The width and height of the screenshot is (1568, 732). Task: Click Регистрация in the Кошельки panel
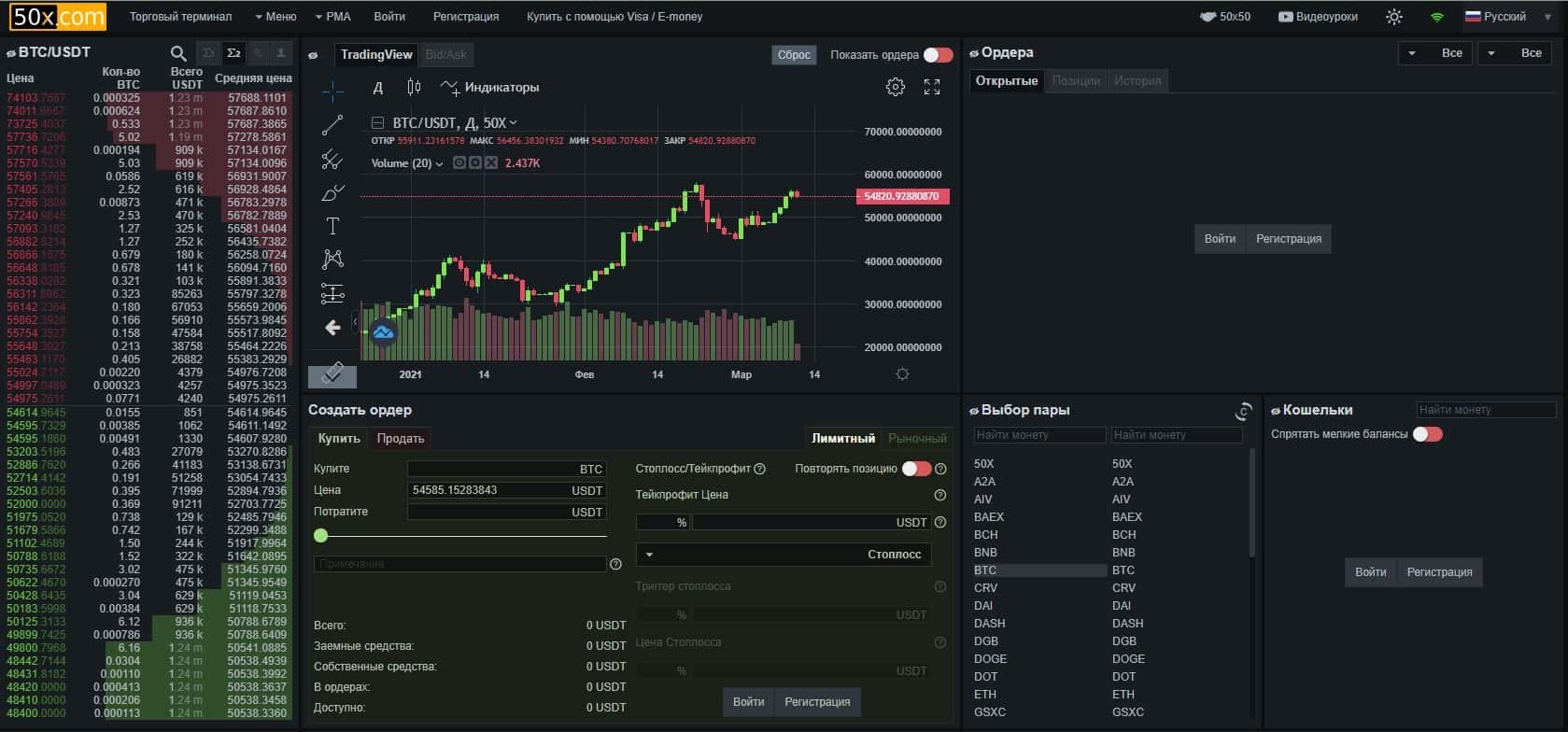click(1439, 572)
